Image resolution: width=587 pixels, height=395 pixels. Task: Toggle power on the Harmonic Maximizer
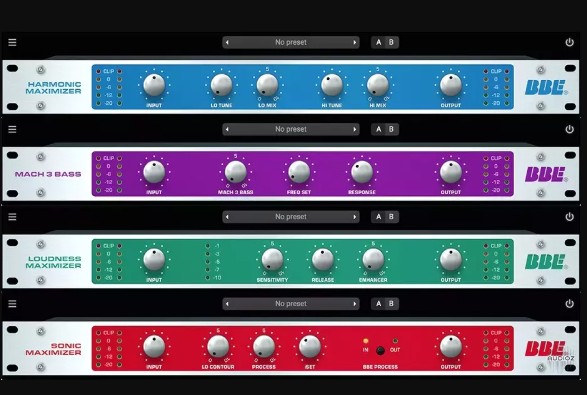click(x=569, y=42)
